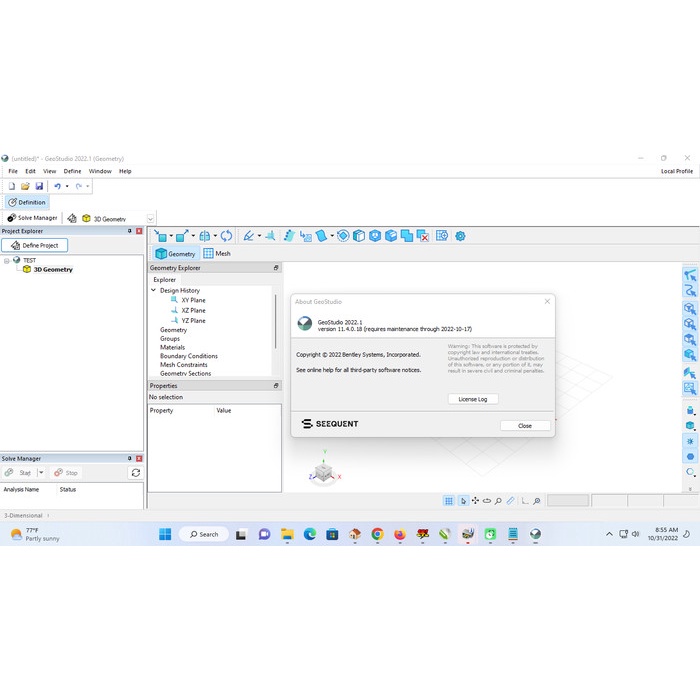The width and height of the screenshot is (700, 700).
Task: Click the measure ruler icon in view bar
Action: (x=510, y=500)
